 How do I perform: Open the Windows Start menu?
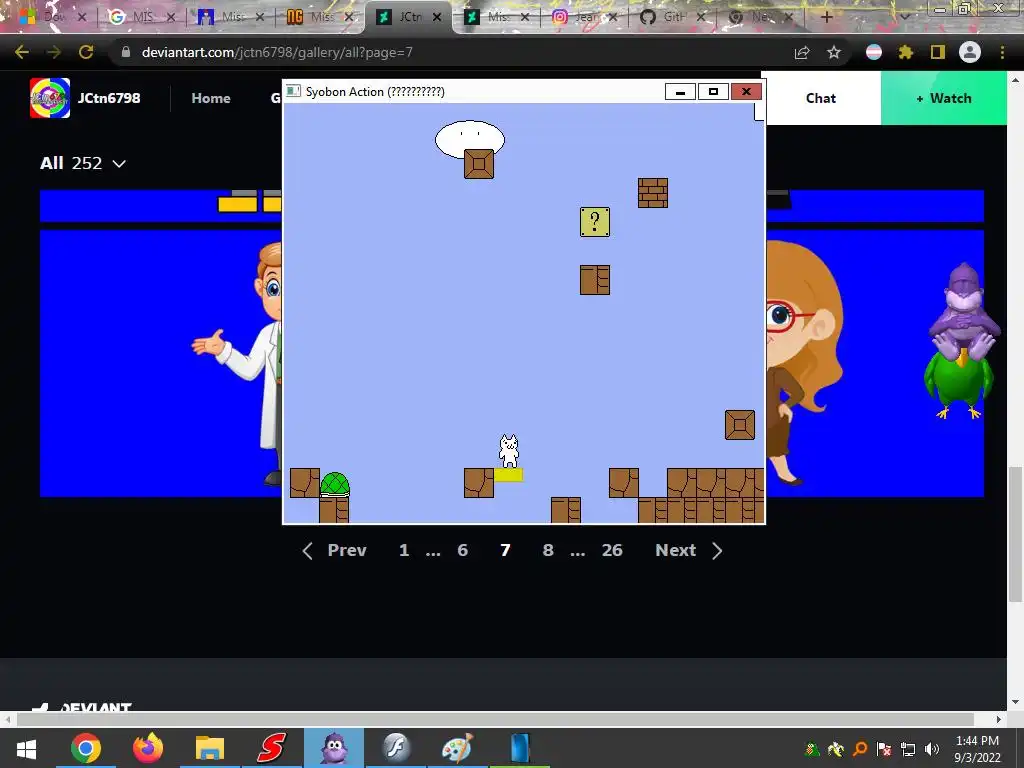coord(26,748)
